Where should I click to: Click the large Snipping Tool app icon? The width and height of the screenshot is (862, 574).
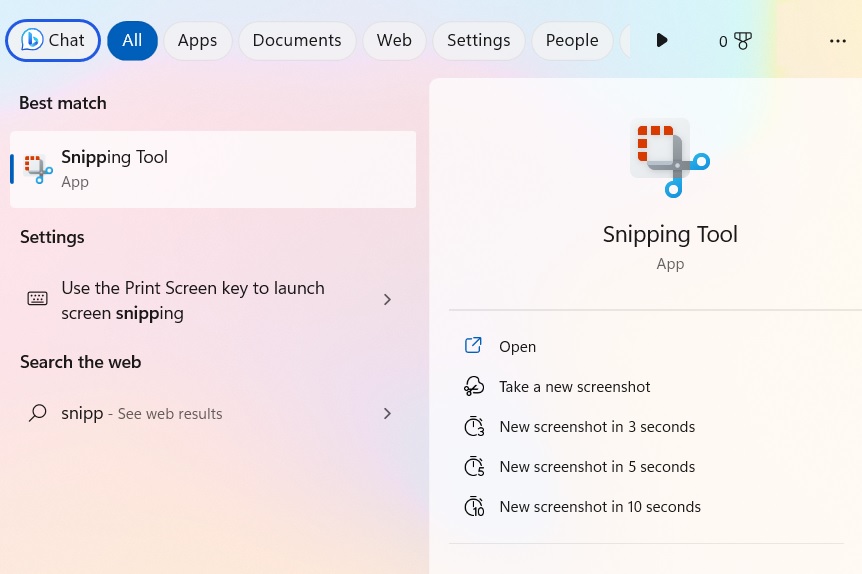670,157
